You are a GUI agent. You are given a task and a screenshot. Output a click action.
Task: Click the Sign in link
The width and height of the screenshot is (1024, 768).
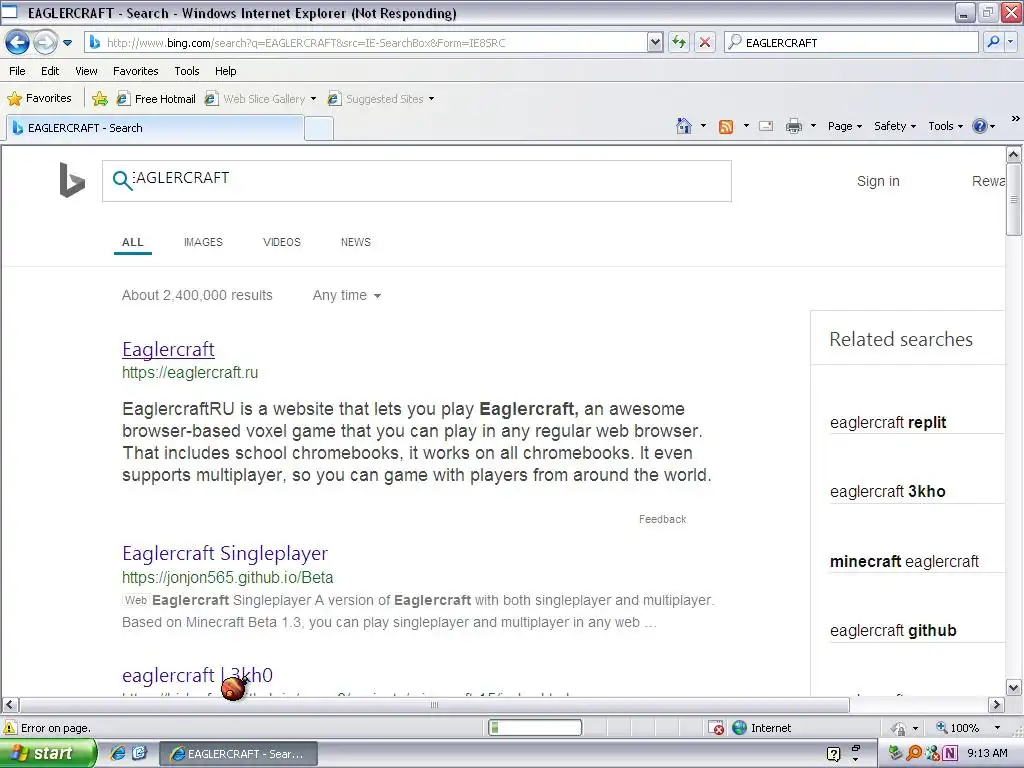pyautogui.click(x=878, y=181)
